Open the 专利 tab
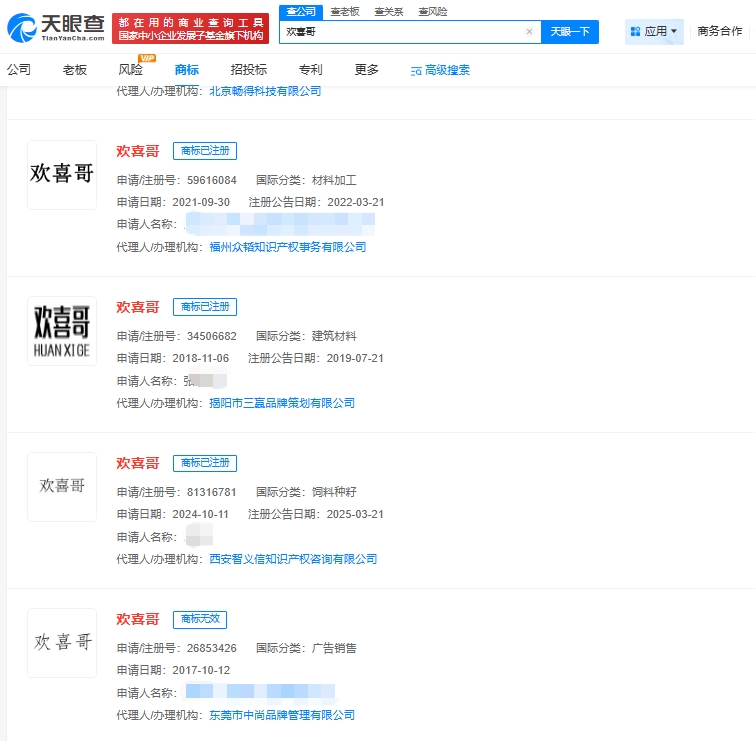The image size is (756, 741). (310, 70)
